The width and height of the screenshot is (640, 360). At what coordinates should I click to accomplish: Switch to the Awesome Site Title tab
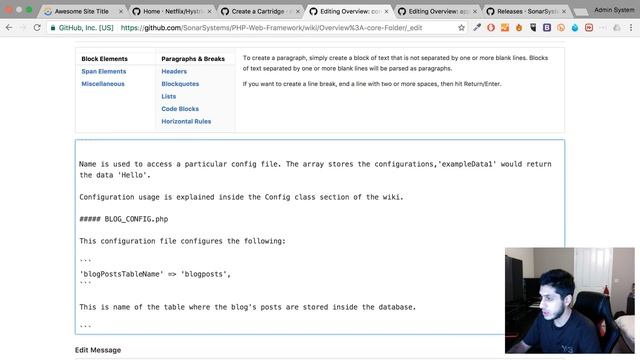pyautogui.click(x=82, y=11)
